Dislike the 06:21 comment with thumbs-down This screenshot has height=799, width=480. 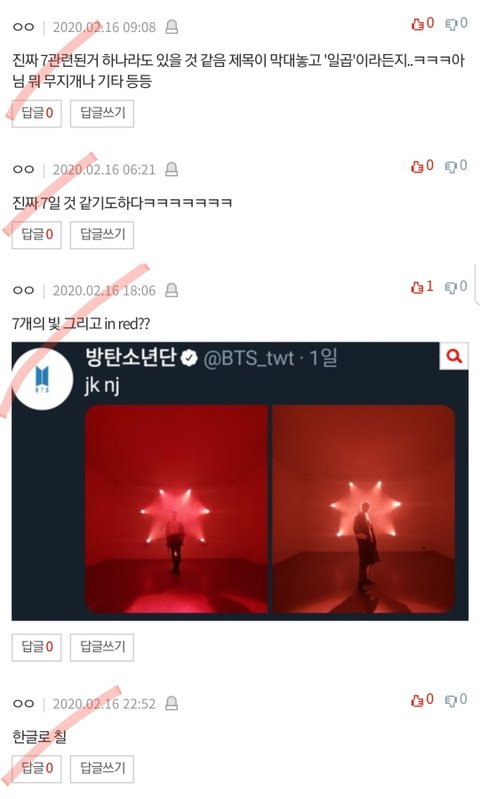[451, 166]
